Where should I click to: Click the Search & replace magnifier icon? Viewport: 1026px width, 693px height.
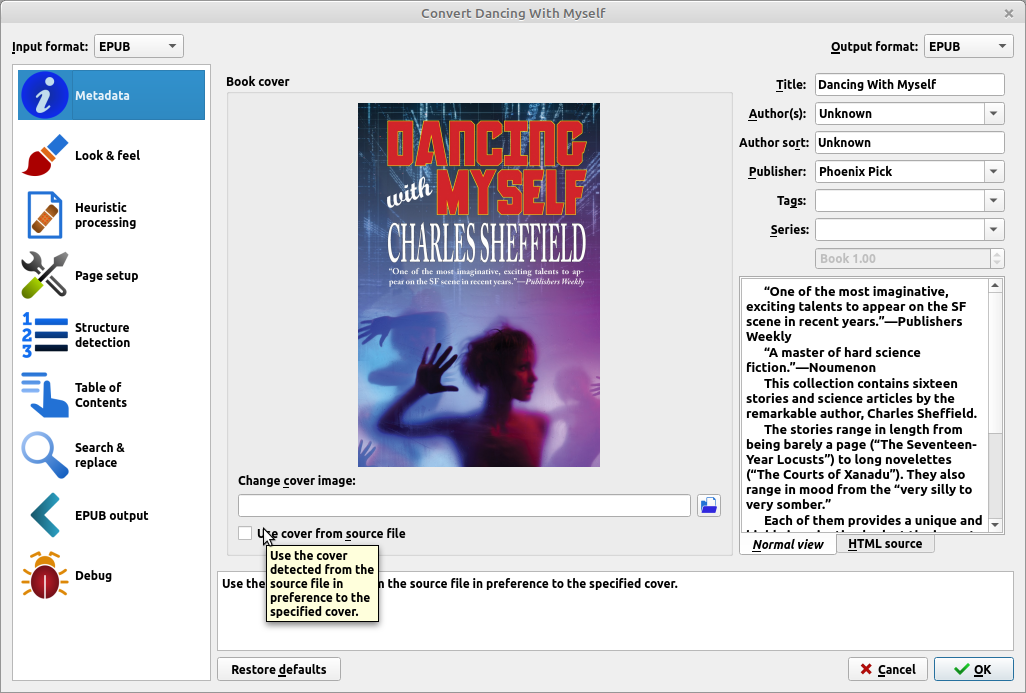point(44,455)
